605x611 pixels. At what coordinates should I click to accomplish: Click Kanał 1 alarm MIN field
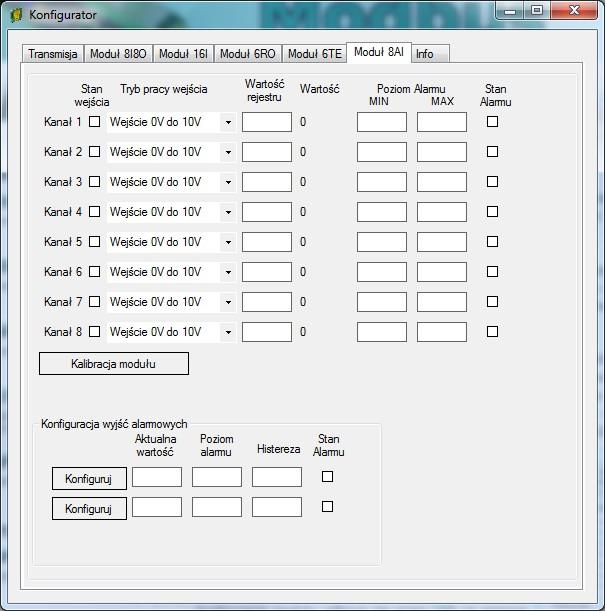382,122
